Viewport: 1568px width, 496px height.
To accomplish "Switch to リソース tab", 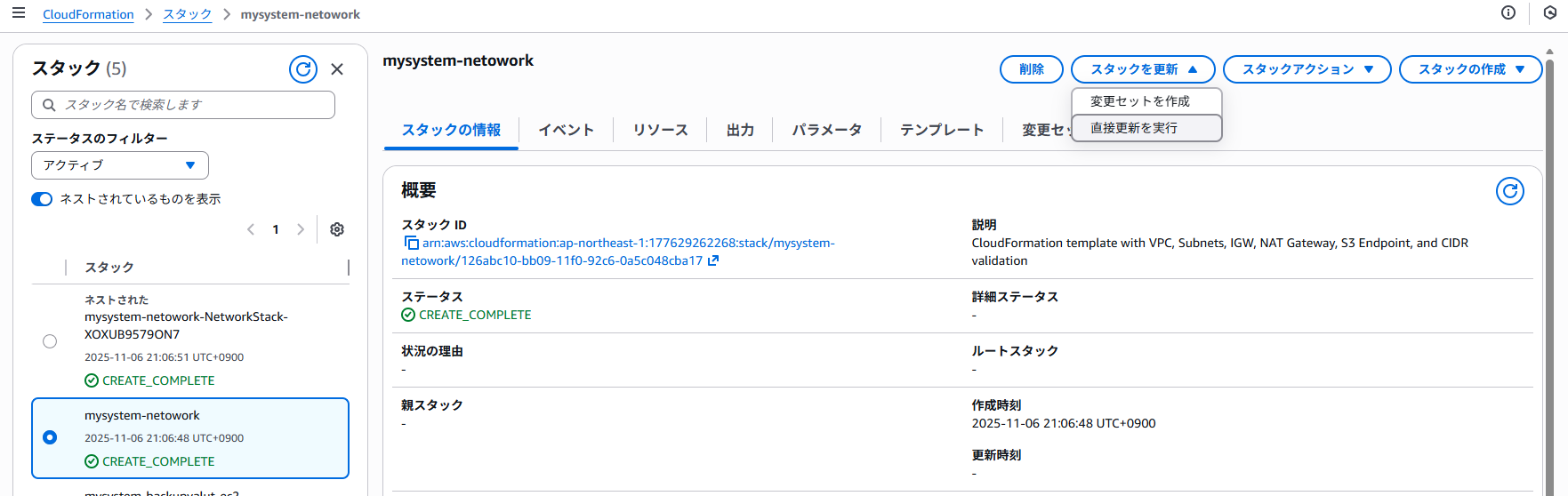I will click(661, 130).
